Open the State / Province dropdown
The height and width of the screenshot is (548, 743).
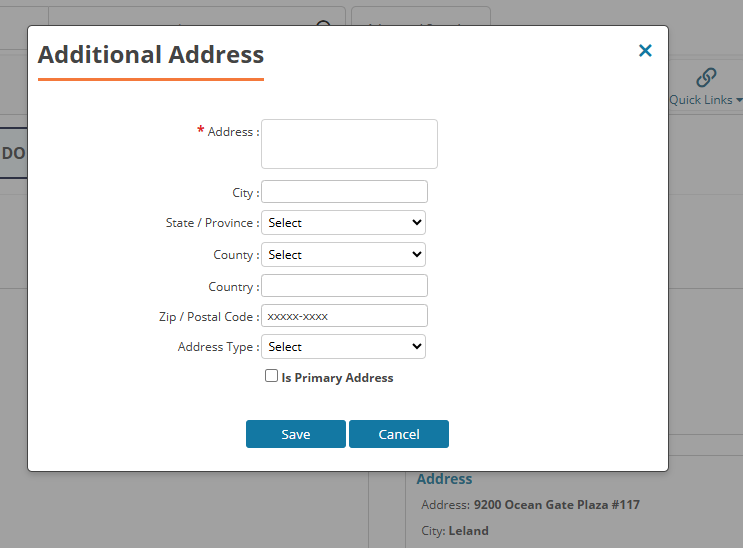pos(343,223)
